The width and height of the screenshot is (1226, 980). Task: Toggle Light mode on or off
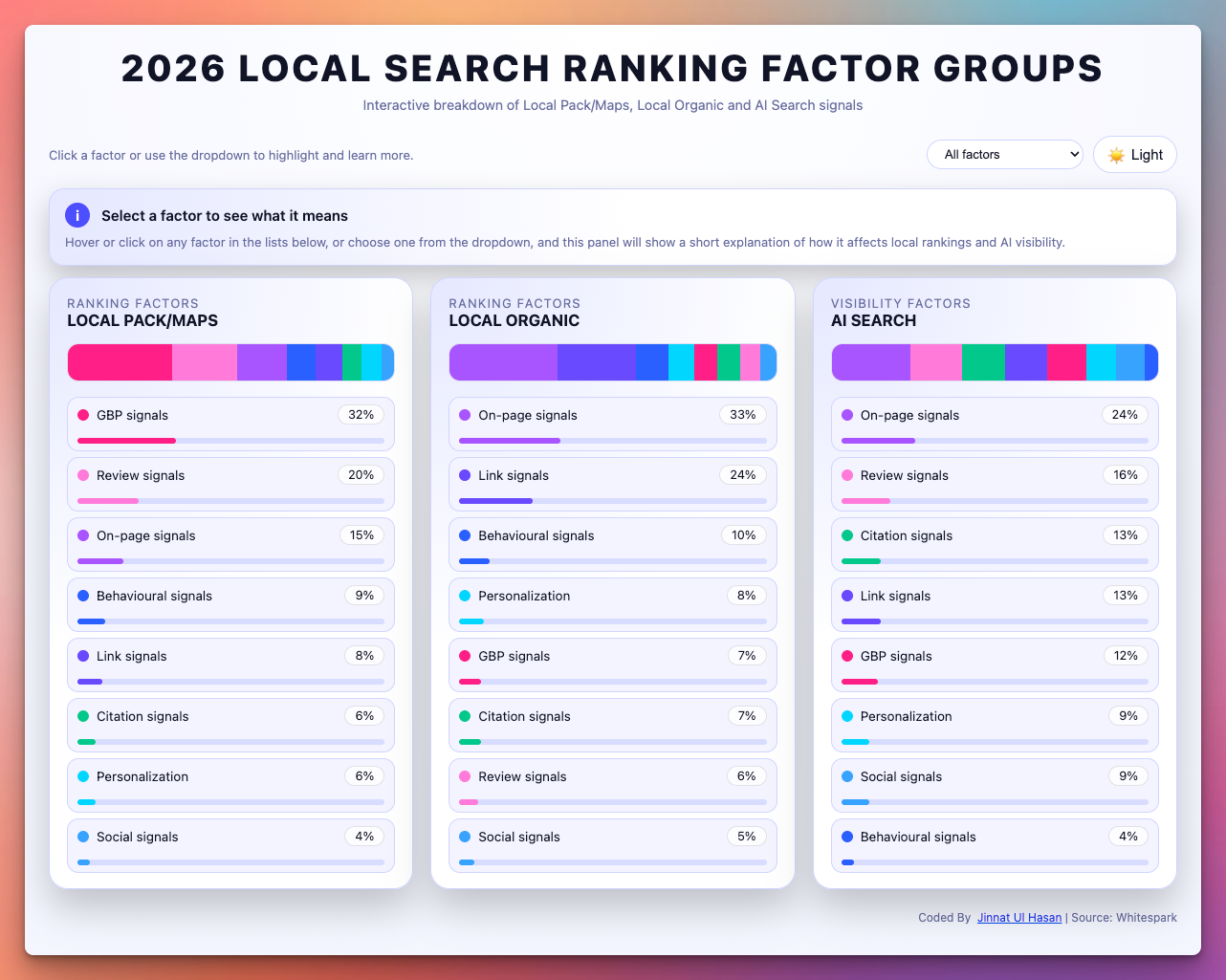[x=1134, y=154]
